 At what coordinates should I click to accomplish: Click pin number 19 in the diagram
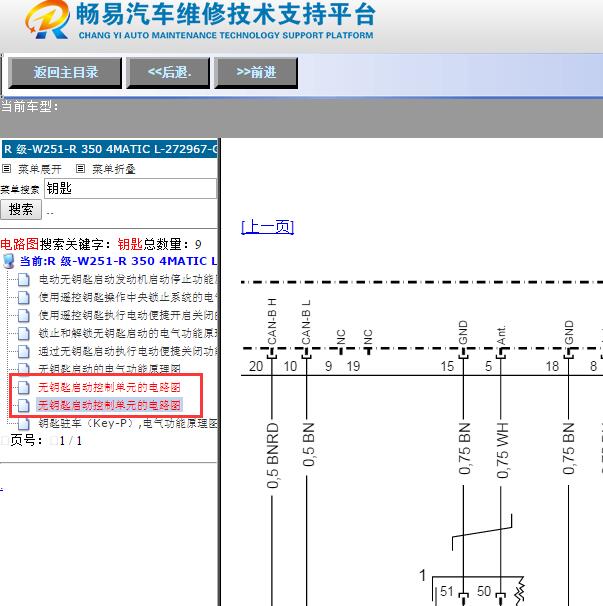click(x=353, y=366)
